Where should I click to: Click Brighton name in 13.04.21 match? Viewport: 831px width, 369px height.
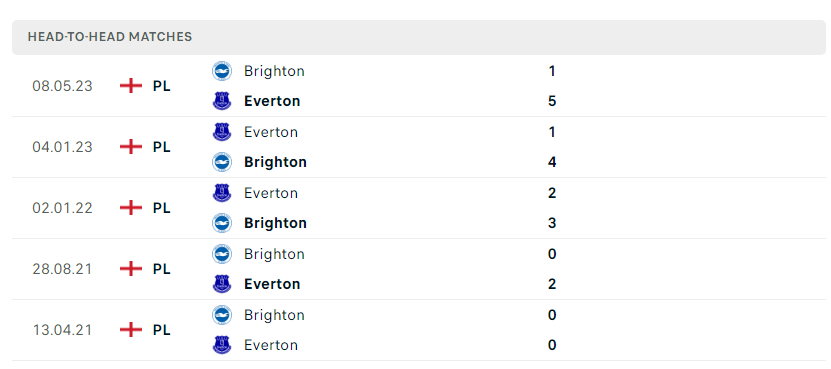tap(274, 315)
